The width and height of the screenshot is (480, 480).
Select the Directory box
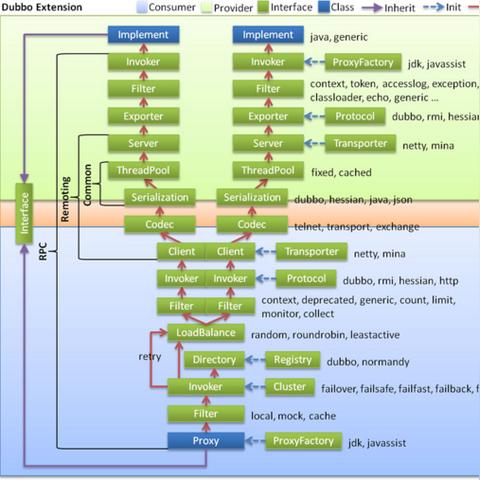[214, 360]
